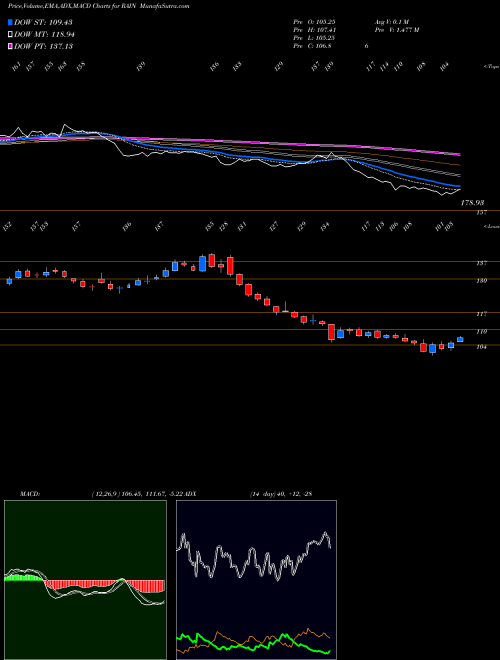
Task: Click the 152 value in the Lows row
Action: (7, 226)
